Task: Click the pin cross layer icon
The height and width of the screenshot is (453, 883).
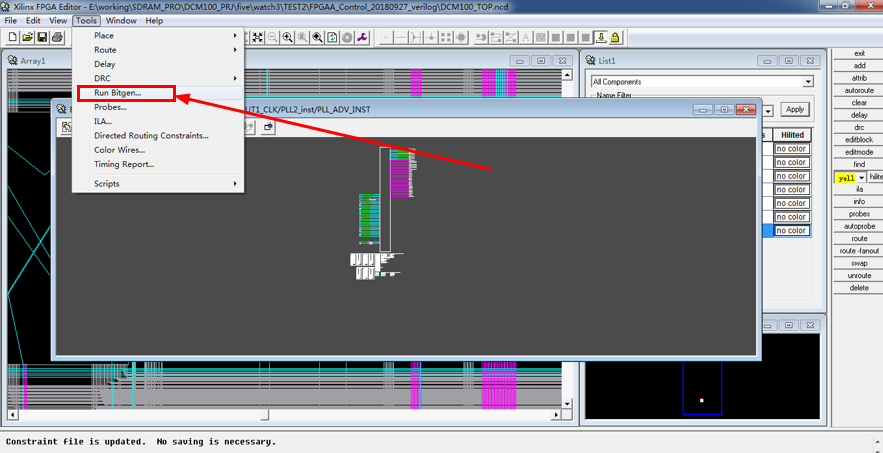Action: point(431,38)
